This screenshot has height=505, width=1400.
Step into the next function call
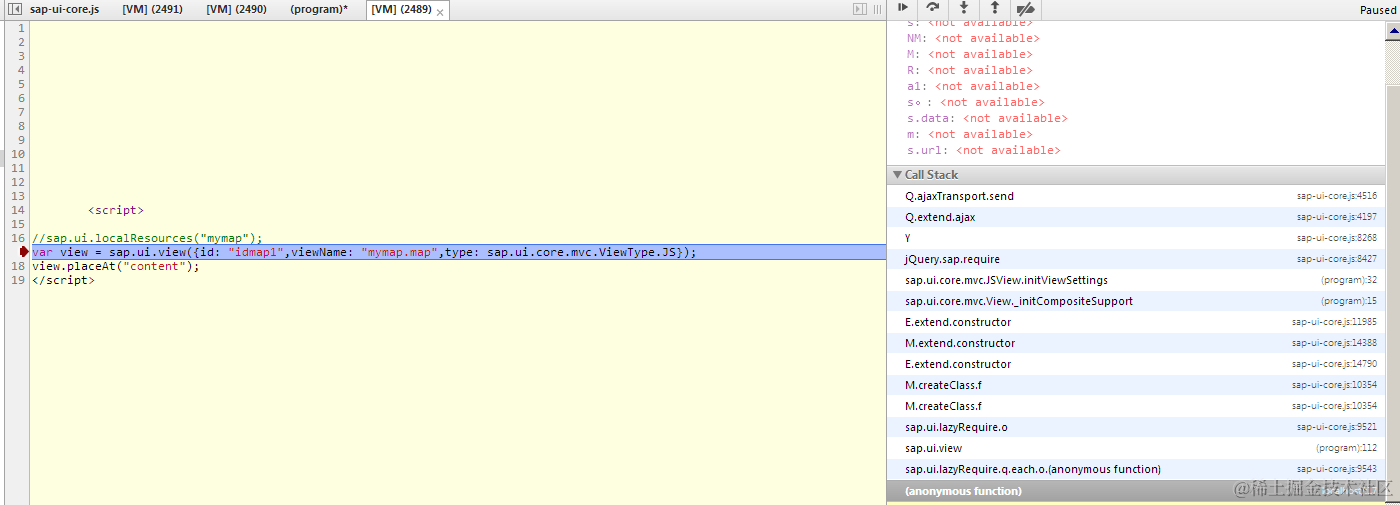point(964,8)
